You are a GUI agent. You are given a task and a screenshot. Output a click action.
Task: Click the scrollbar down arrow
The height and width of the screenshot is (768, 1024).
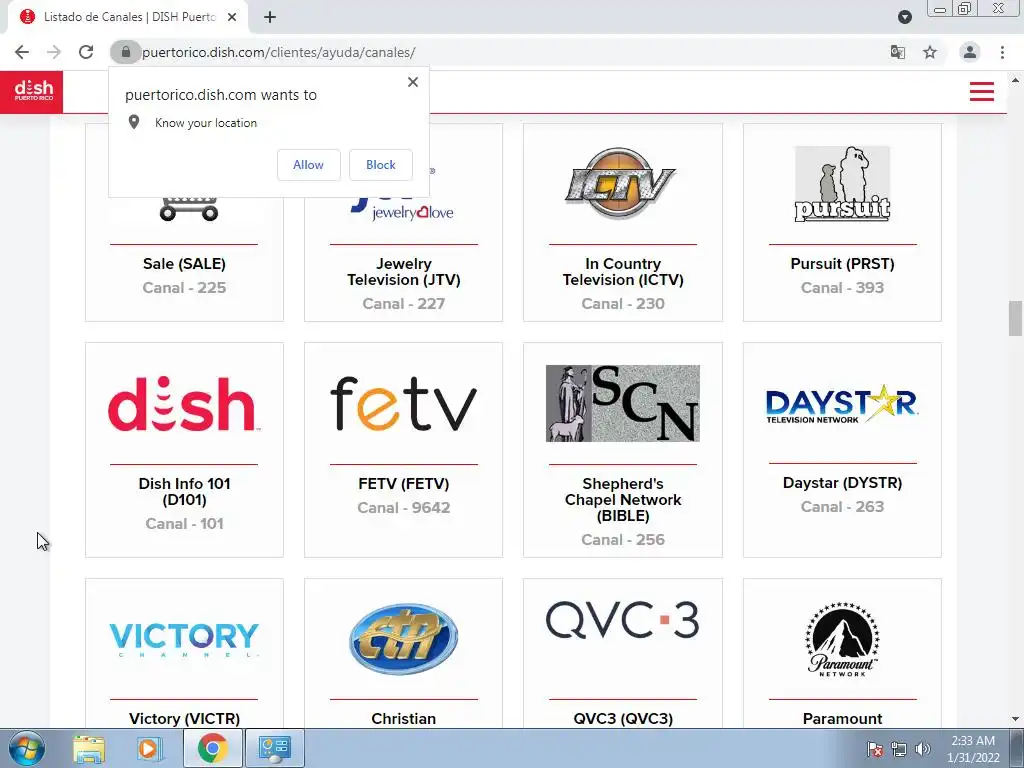pyautogui.click(x=1015, y=719)
